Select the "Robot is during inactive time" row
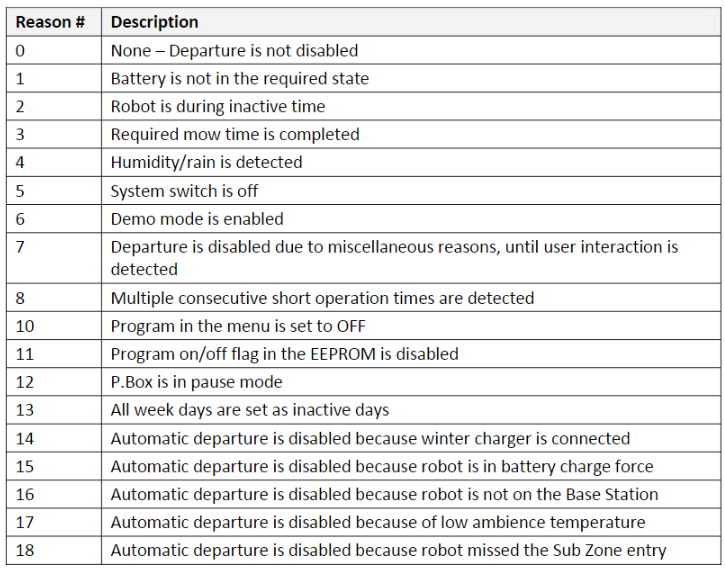725x568 pixels. click(217, 106)
